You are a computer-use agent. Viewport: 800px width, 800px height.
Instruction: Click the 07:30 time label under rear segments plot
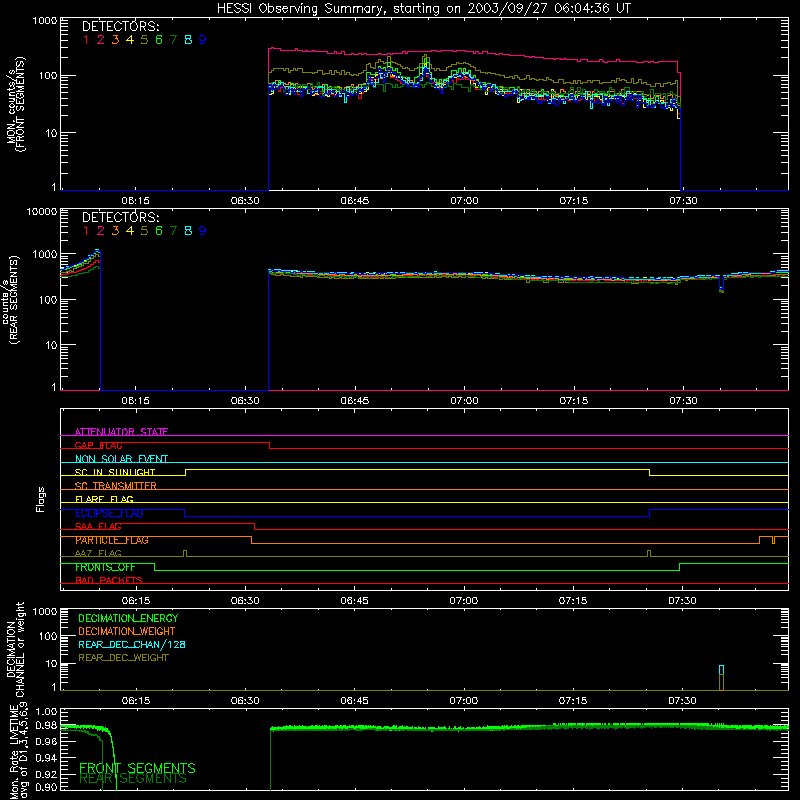coord(683,401)
